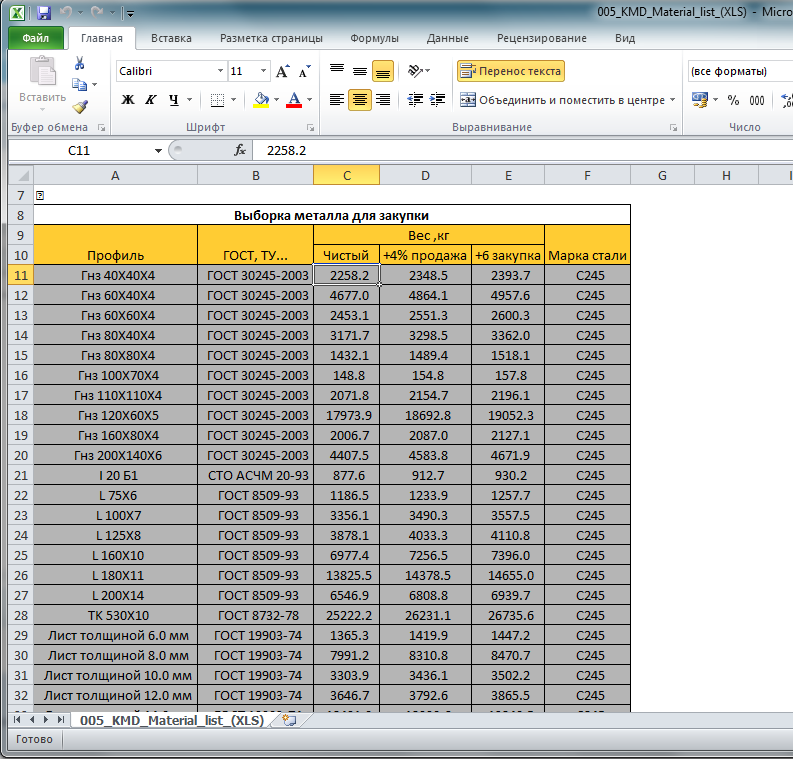The width and height of the screenshot is (793, 759).
Task: Select the Format Painter brush icon
Action: click(80, 107)
